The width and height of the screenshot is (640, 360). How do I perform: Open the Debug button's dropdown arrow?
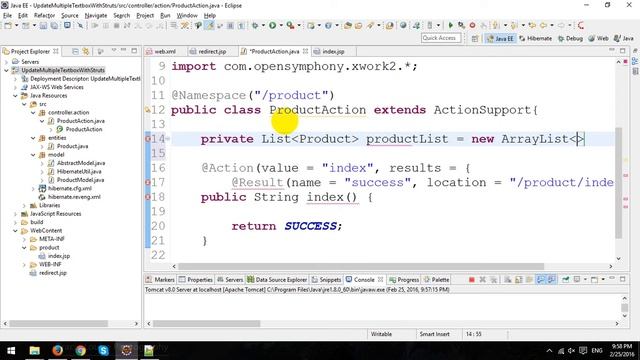coord(263,25)
